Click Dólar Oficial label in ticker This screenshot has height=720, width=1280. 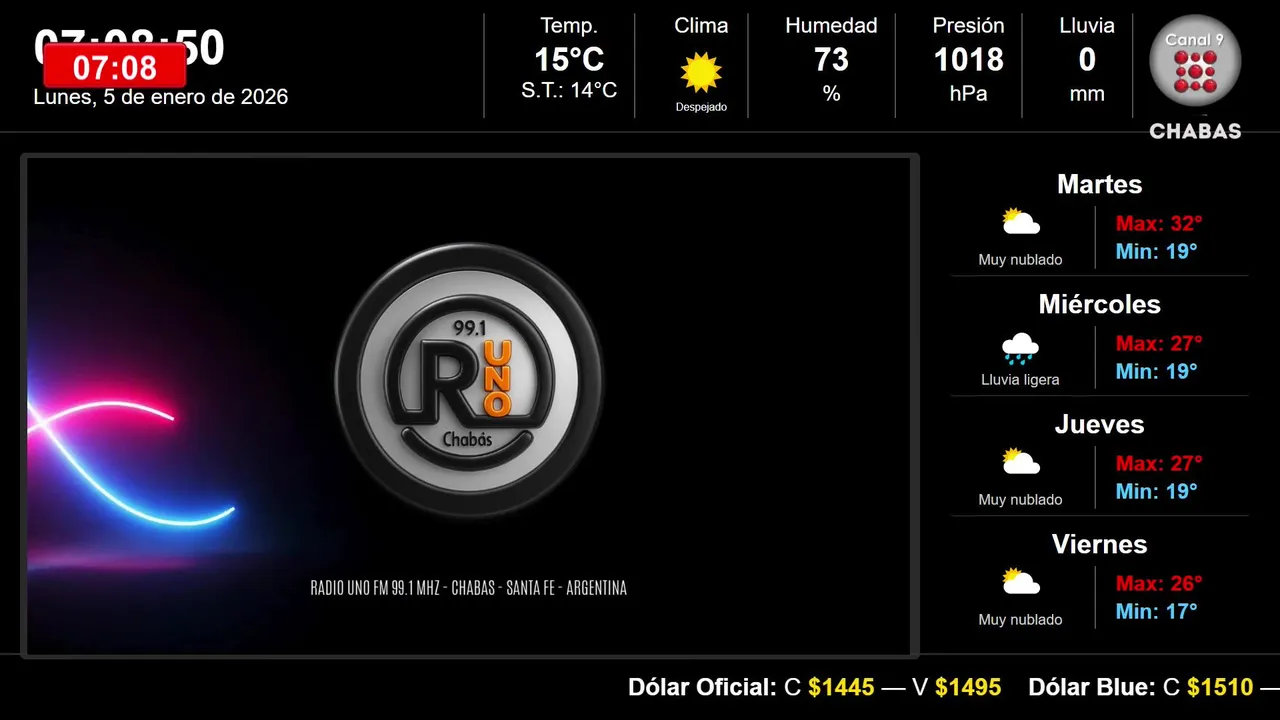[x=703, y=687]
